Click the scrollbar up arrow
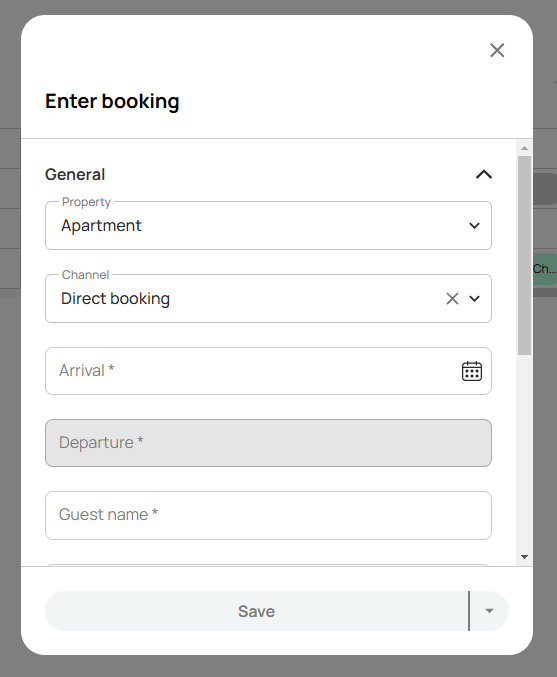The image size is (557, 677). coord(524,148)
